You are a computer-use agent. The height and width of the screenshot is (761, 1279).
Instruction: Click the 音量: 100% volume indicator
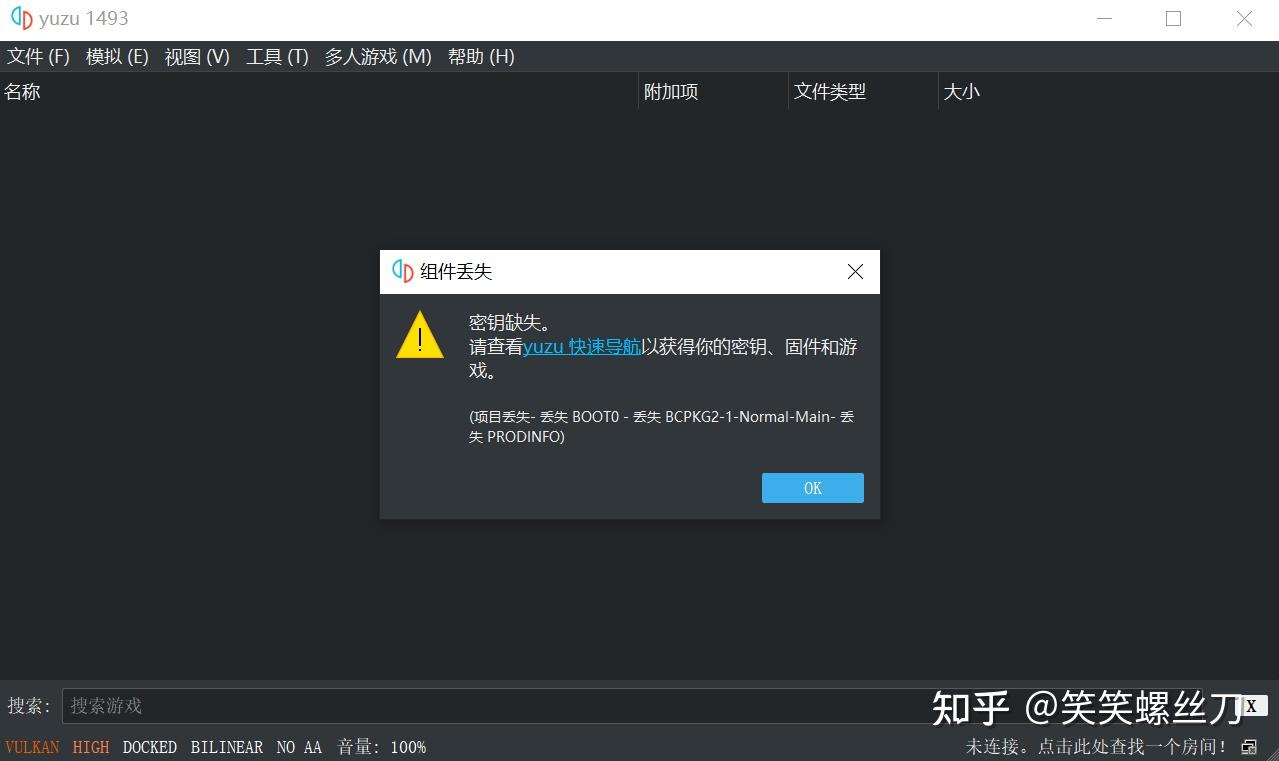point(381,747)
